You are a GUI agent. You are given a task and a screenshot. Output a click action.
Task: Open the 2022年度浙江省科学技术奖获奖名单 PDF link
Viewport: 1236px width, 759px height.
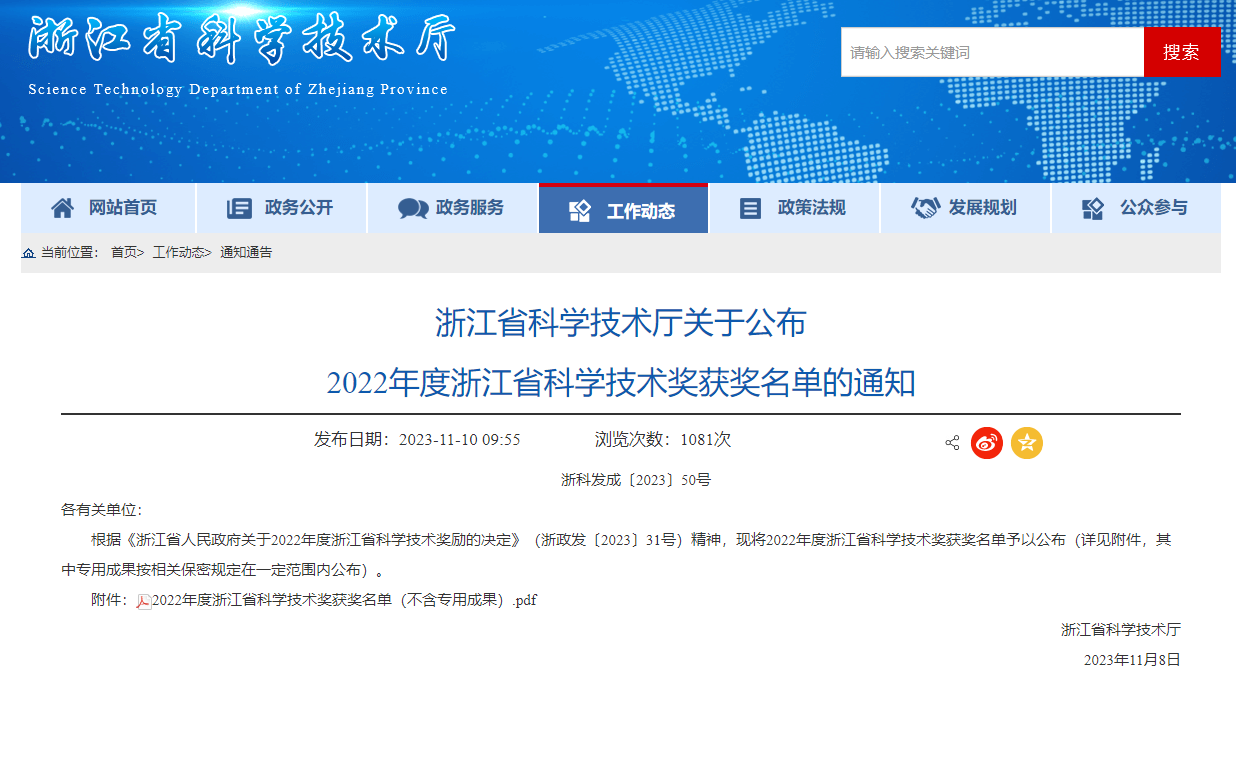(x=344, y=600)
